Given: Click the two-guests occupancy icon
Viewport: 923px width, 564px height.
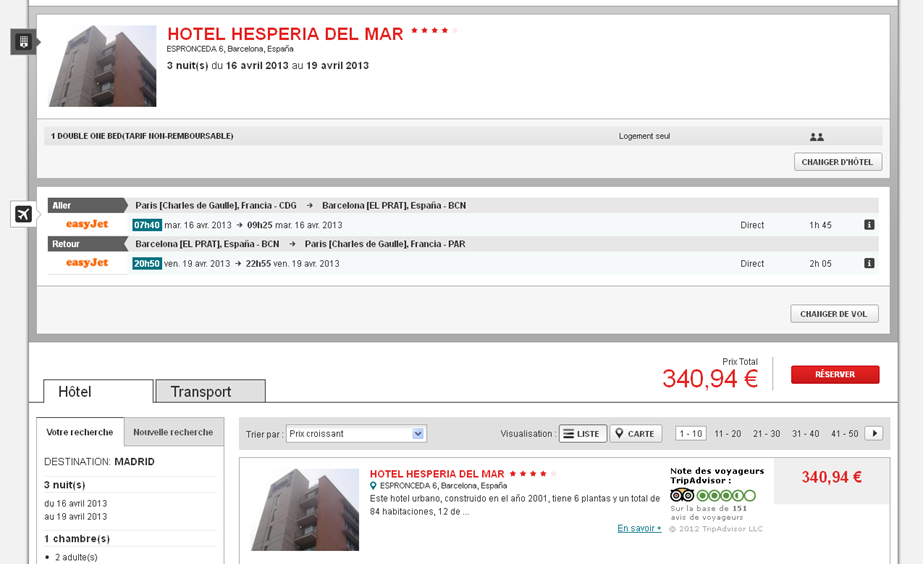Looking at the screenshot, I should pyautogui.click(x=816, y=137).
